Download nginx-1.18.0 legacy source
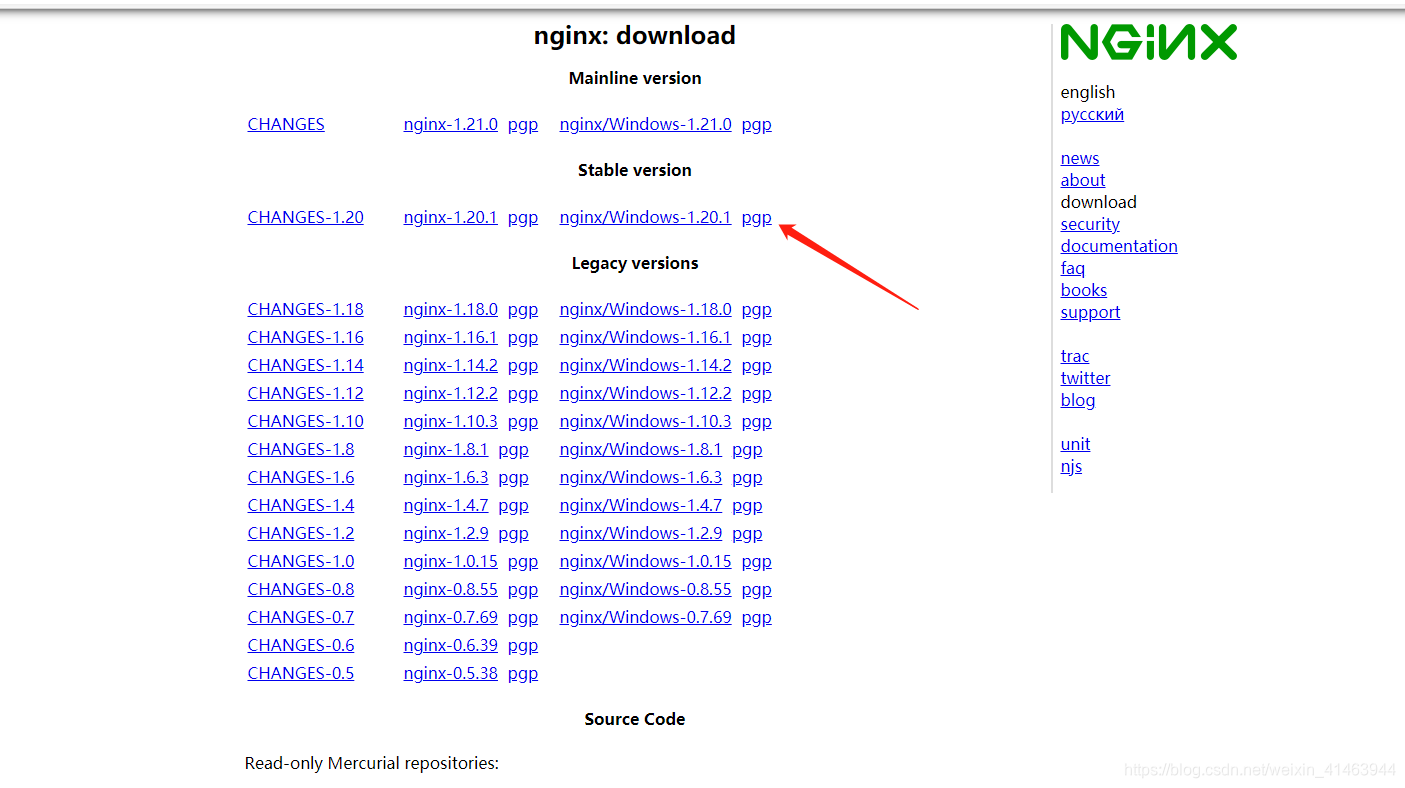Screen dimensions: 1405x788 click(x=450, y=309)
